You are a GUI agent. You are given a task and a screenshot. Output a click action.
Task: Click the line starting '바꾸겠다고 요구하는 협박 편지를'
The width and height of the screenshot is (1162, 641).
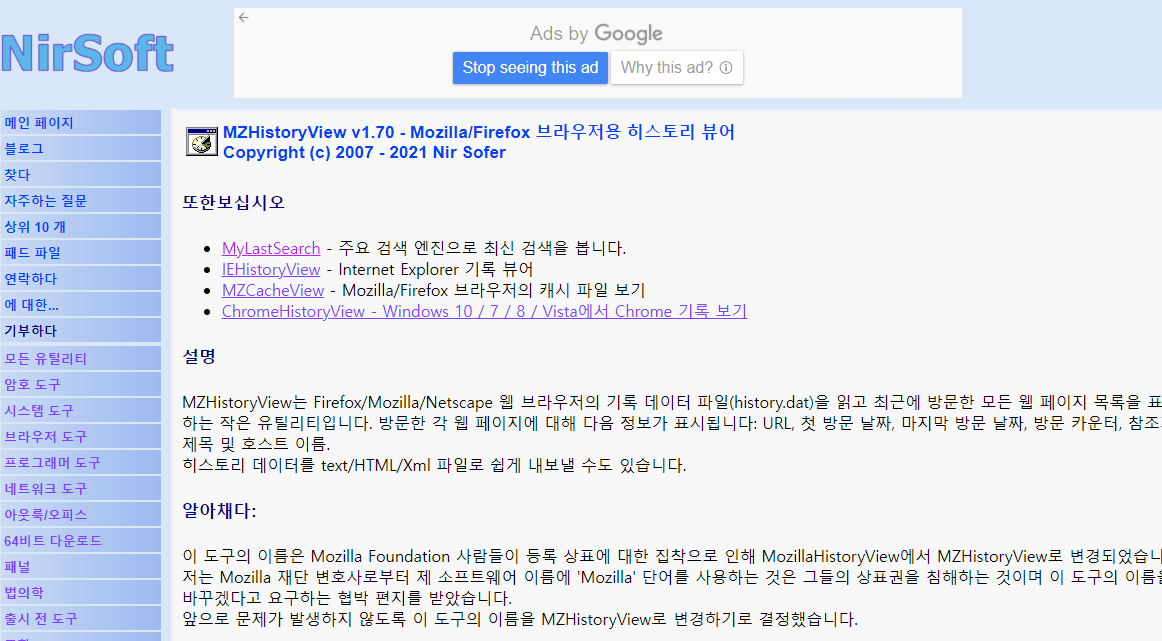click(347, 598)
